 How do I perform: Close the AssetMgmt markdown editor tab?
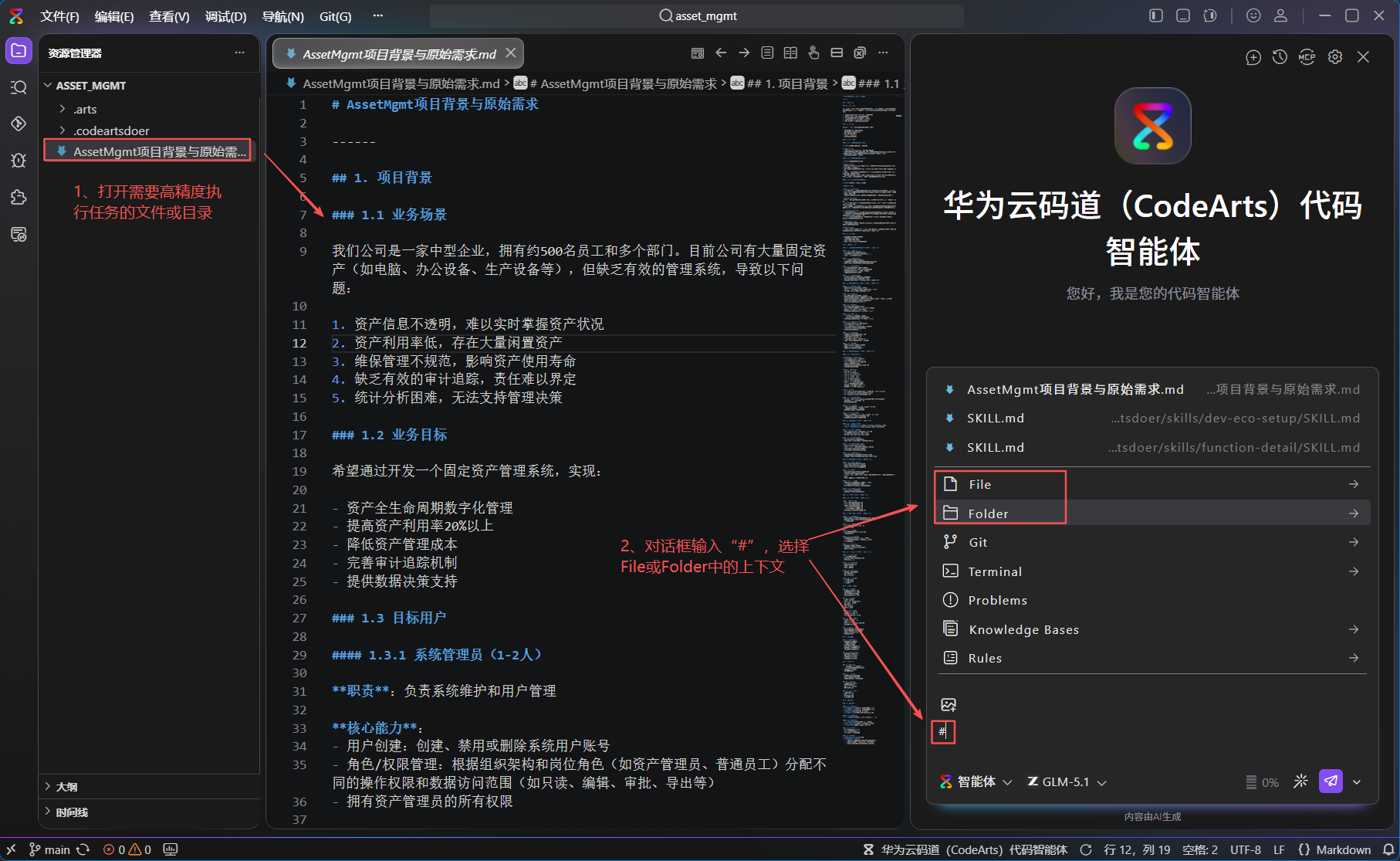point(511,53)
